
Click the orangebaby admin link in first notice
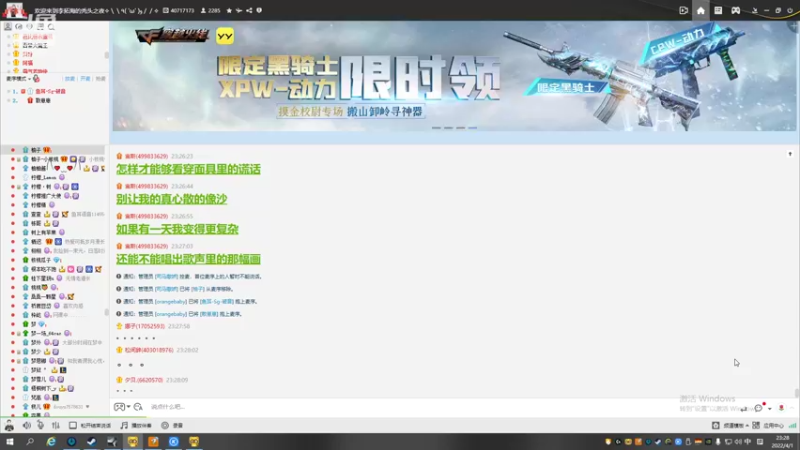(x=171, y=302)
